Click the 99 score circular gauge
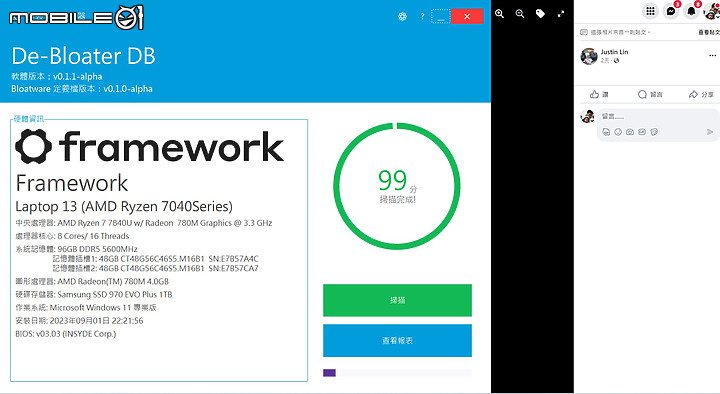 click(397, 186)
